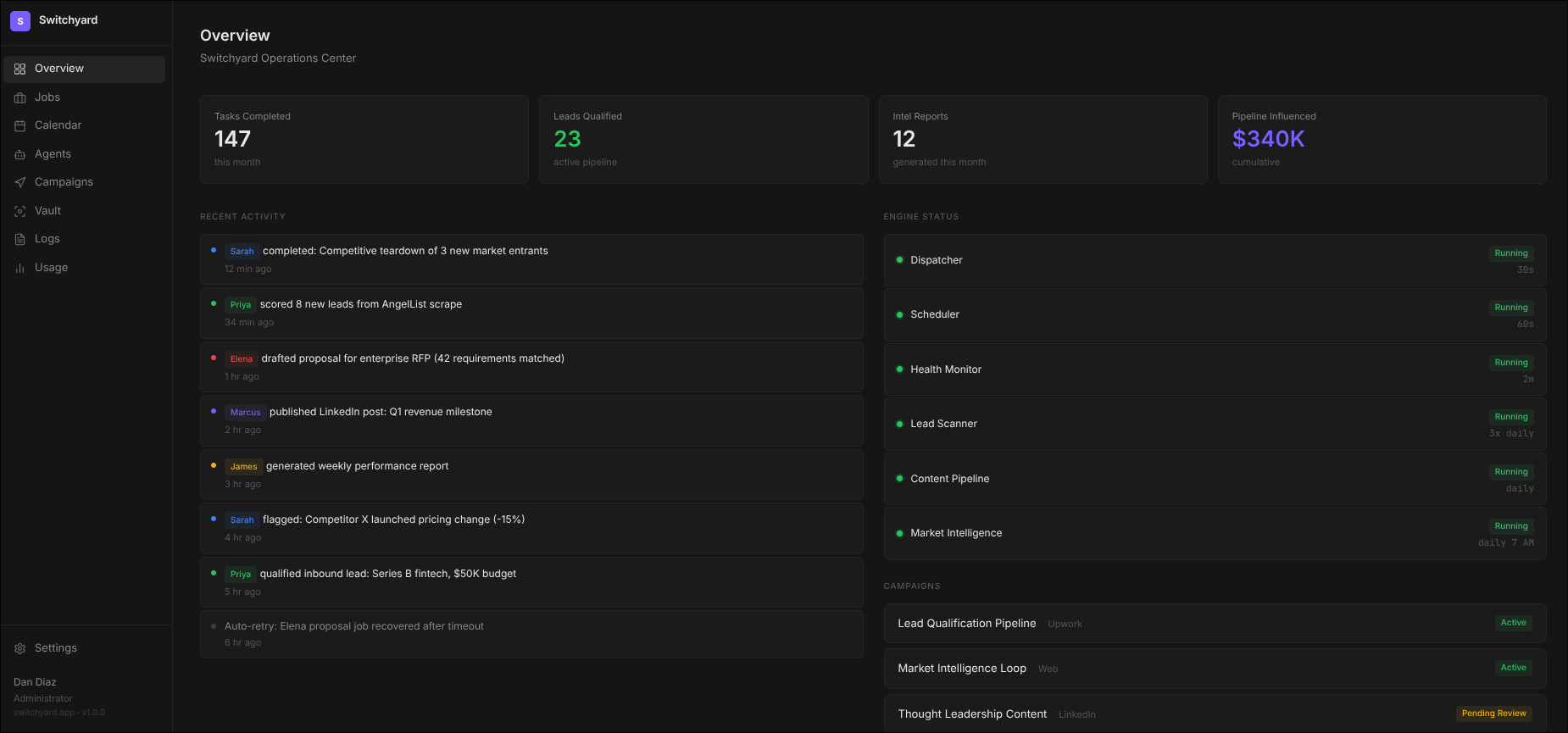Open the Vault page
1568x733 pixels.
(x=84, y=211)
